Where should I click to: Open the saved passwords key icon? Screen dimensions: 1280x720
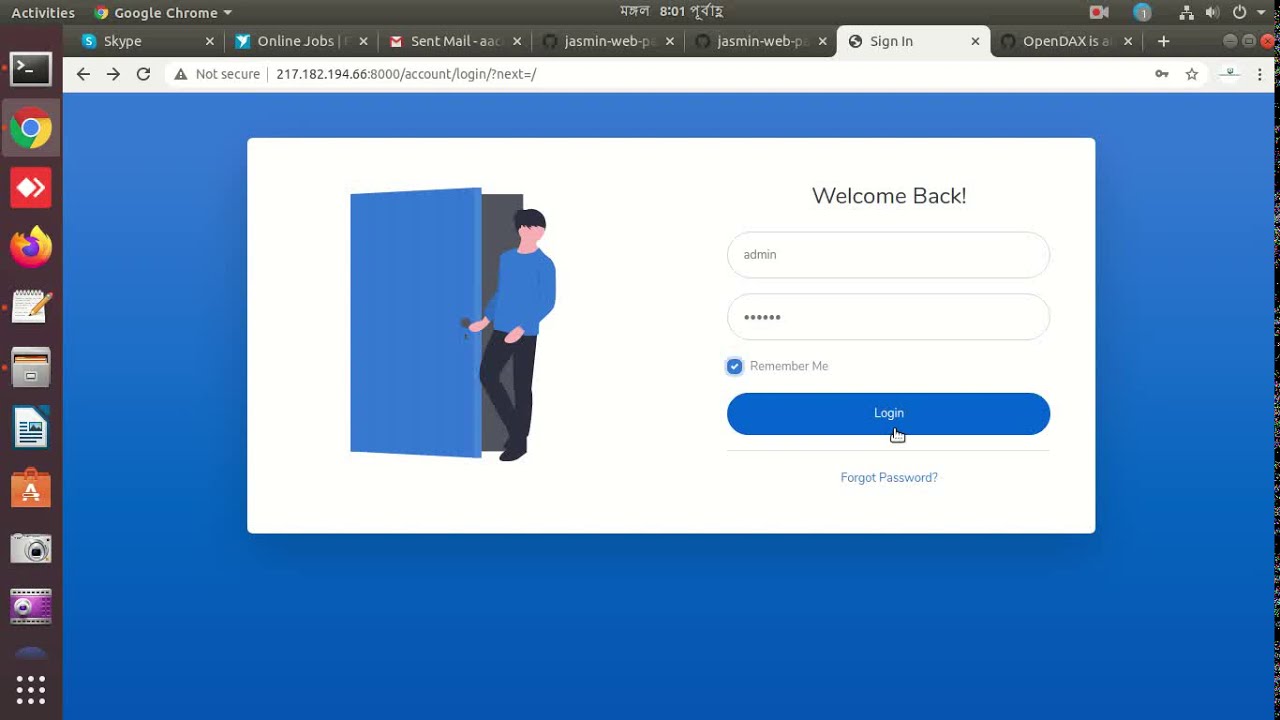coord(1161,74)
